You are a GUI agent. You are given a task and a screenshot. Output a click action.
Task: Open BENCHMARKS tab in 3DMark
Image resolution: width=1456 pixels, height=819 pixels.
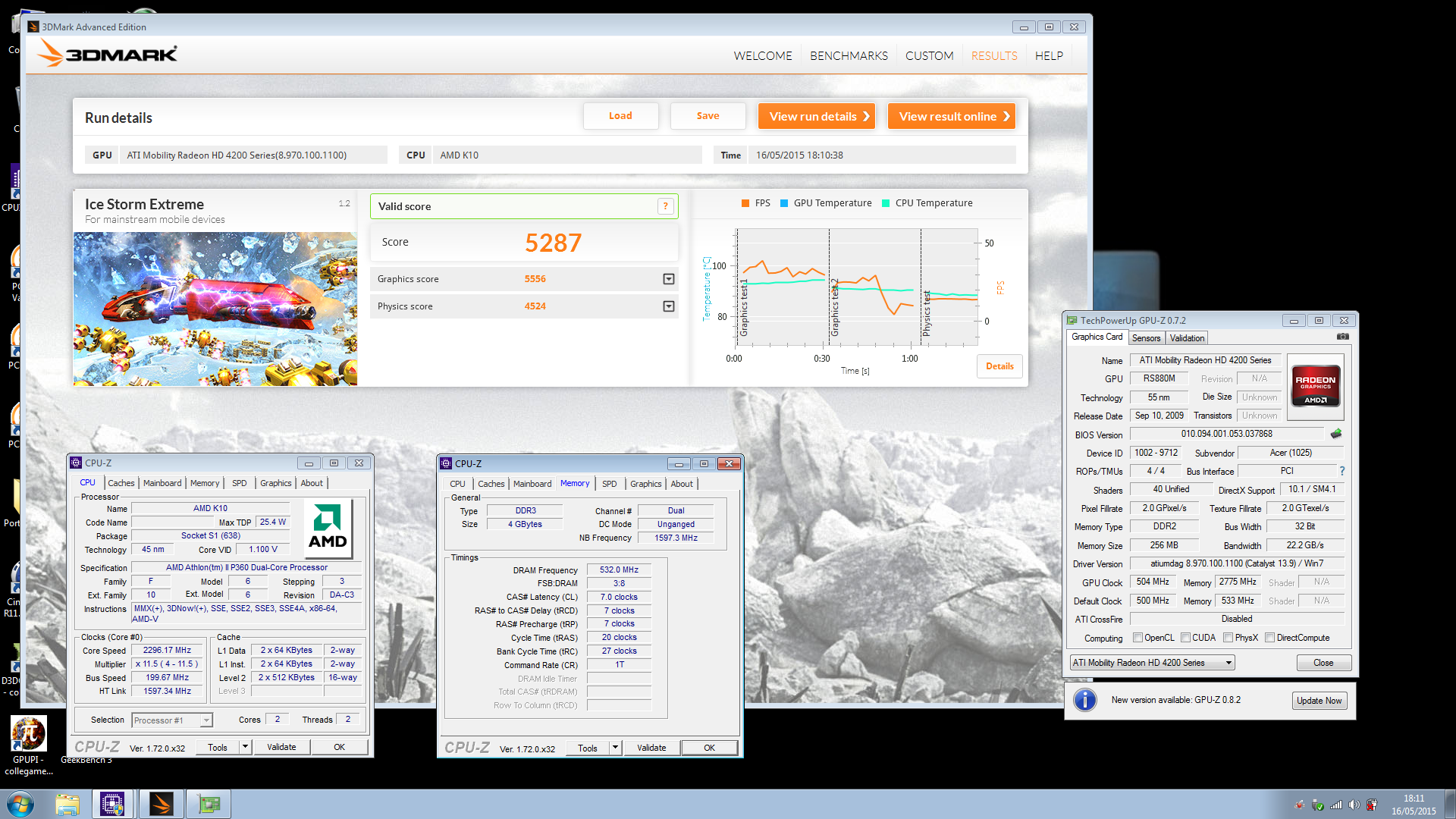[849, 55]
